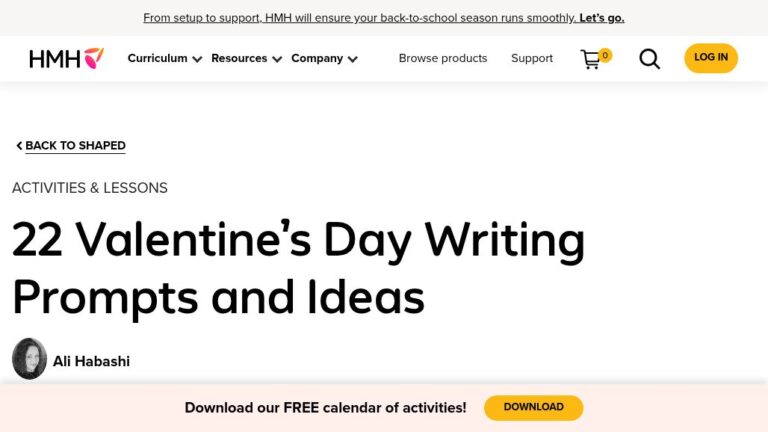
Task: Click the HMH logo
Action: pyautogui.click(x=67, y=58)
